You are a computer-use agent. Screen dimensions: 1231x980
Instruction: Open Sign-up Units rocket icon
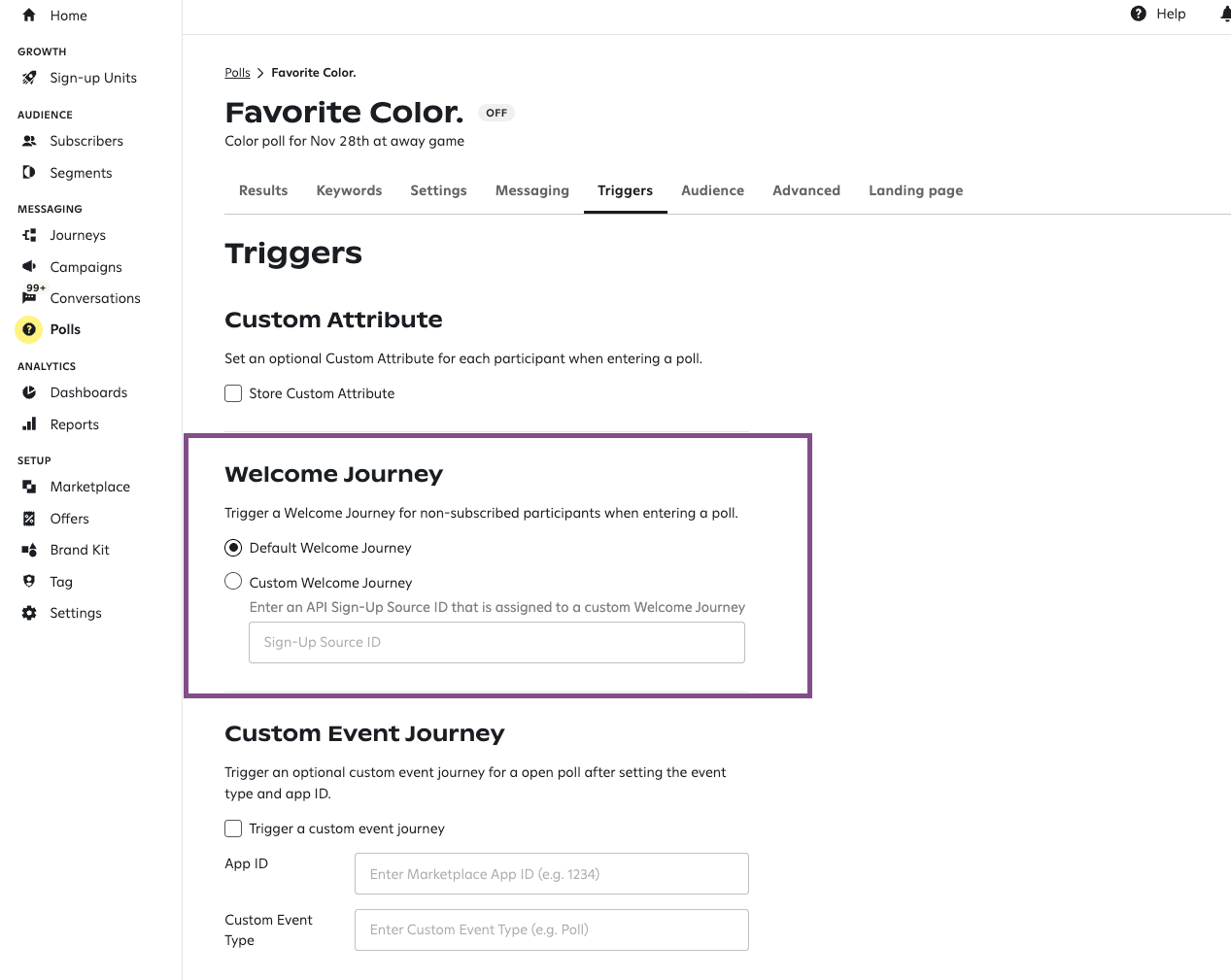(29, 78)
